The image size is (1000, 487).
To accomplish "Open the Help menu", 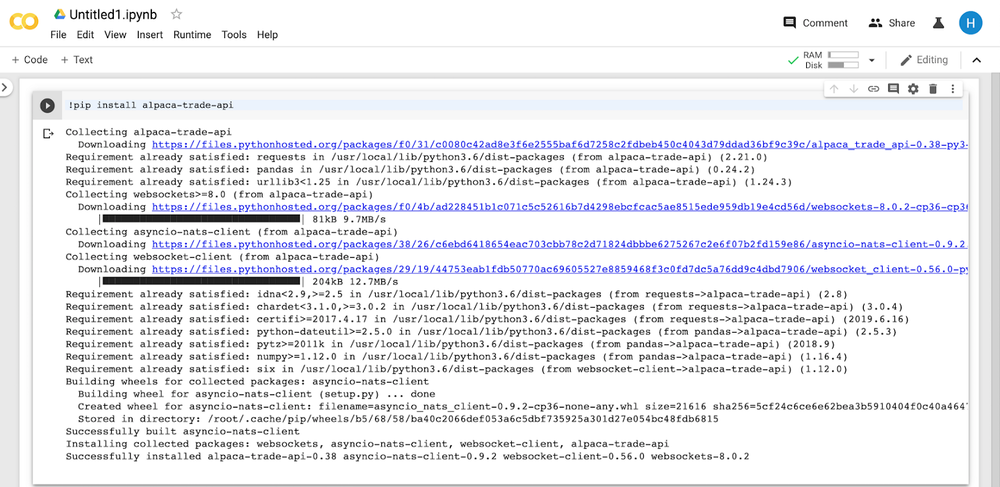I will tap(267, 34).
